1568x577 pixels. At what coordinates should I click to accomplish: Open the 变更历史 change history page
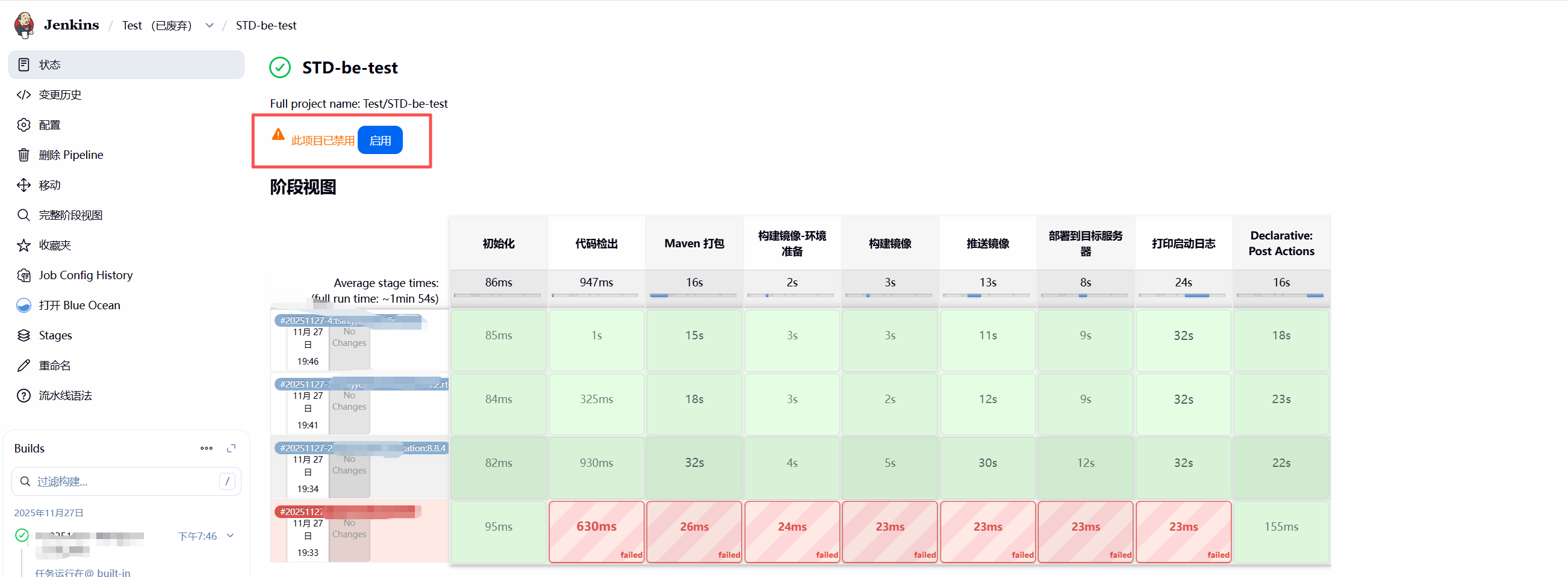point(60,95)
